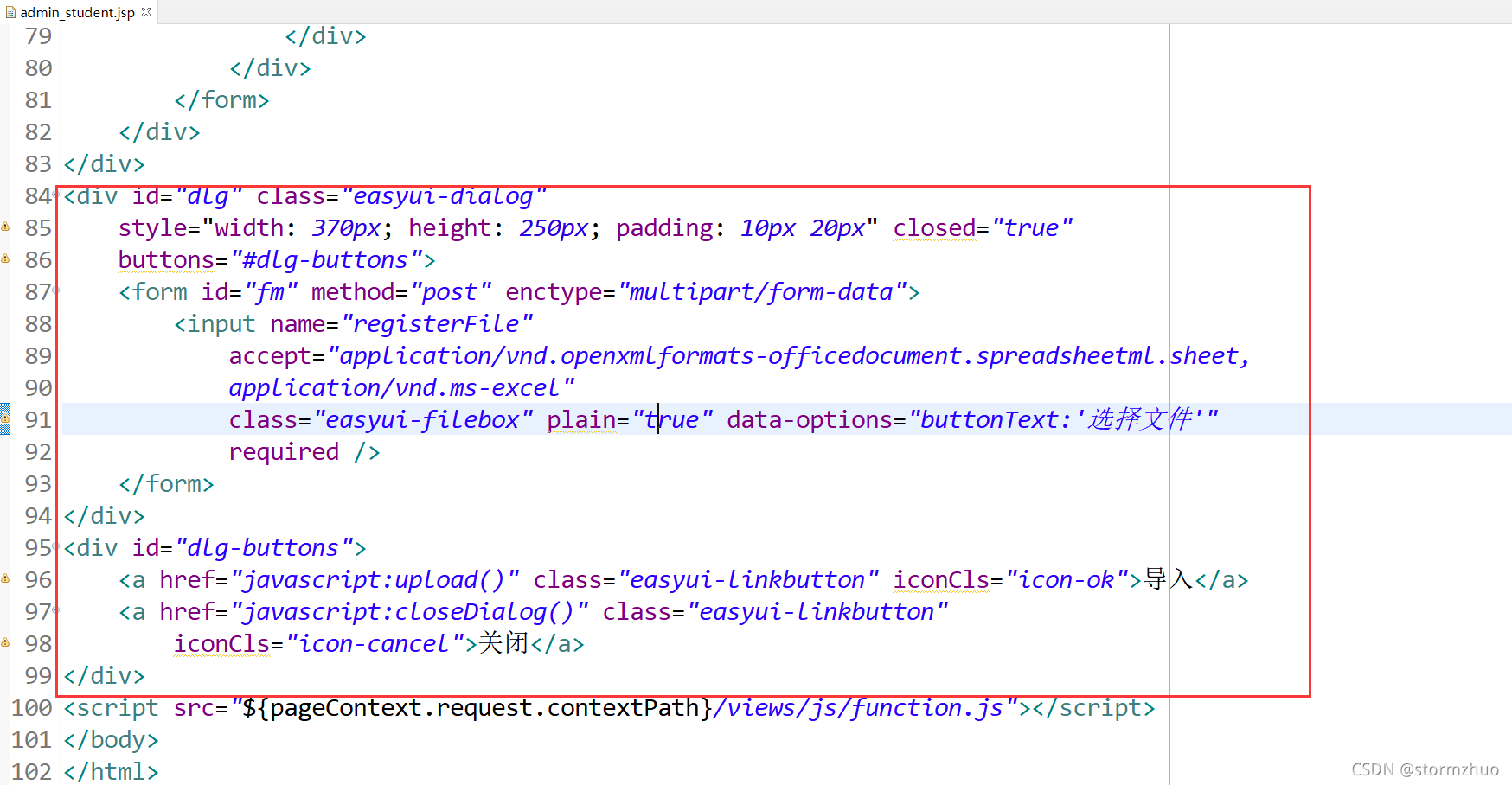Click the "icon-ok" iconCls value
Screen dimensions: 1512x785
click(1067, 580)
